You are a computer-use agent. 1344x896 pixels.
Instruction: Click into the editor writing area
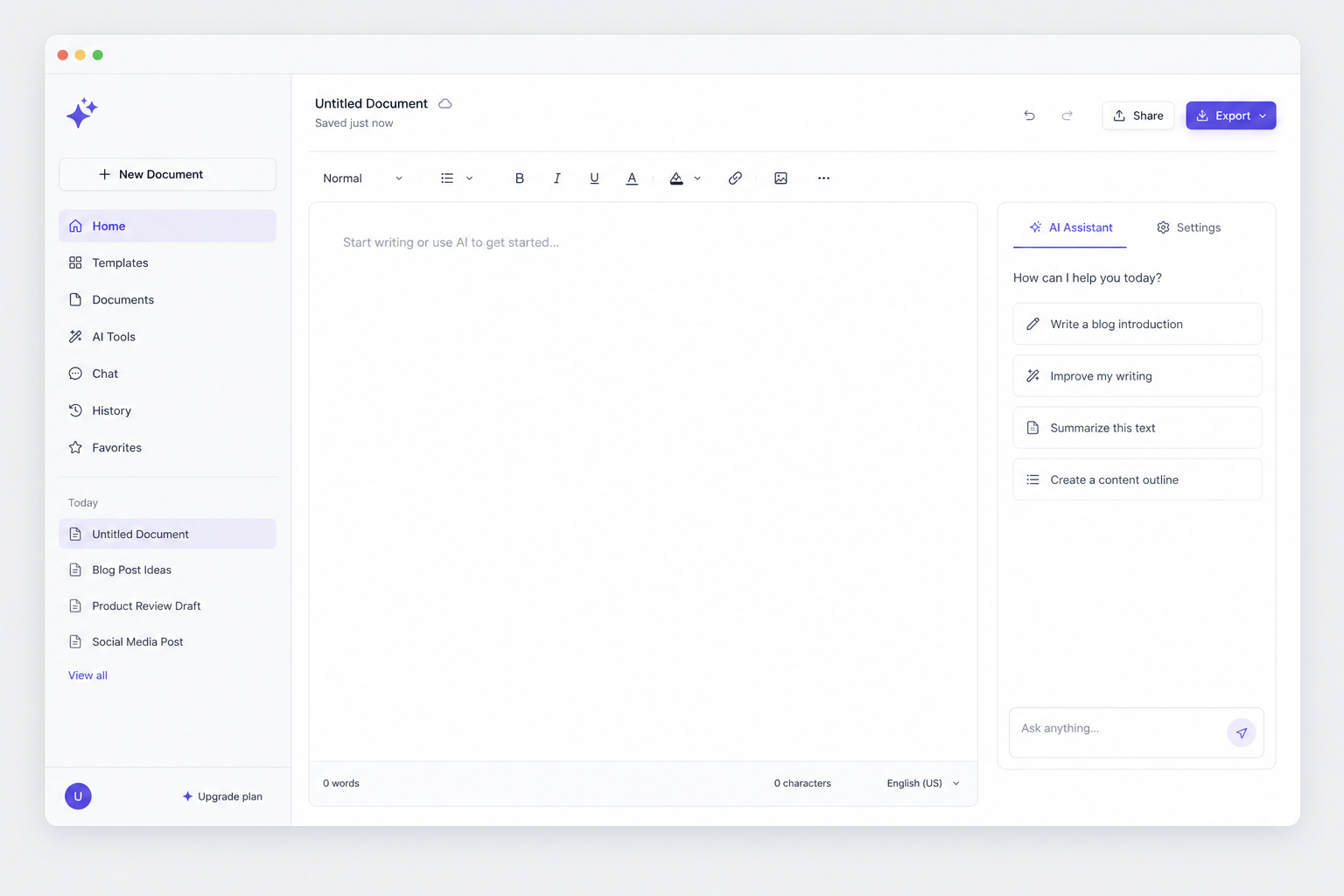643,481
